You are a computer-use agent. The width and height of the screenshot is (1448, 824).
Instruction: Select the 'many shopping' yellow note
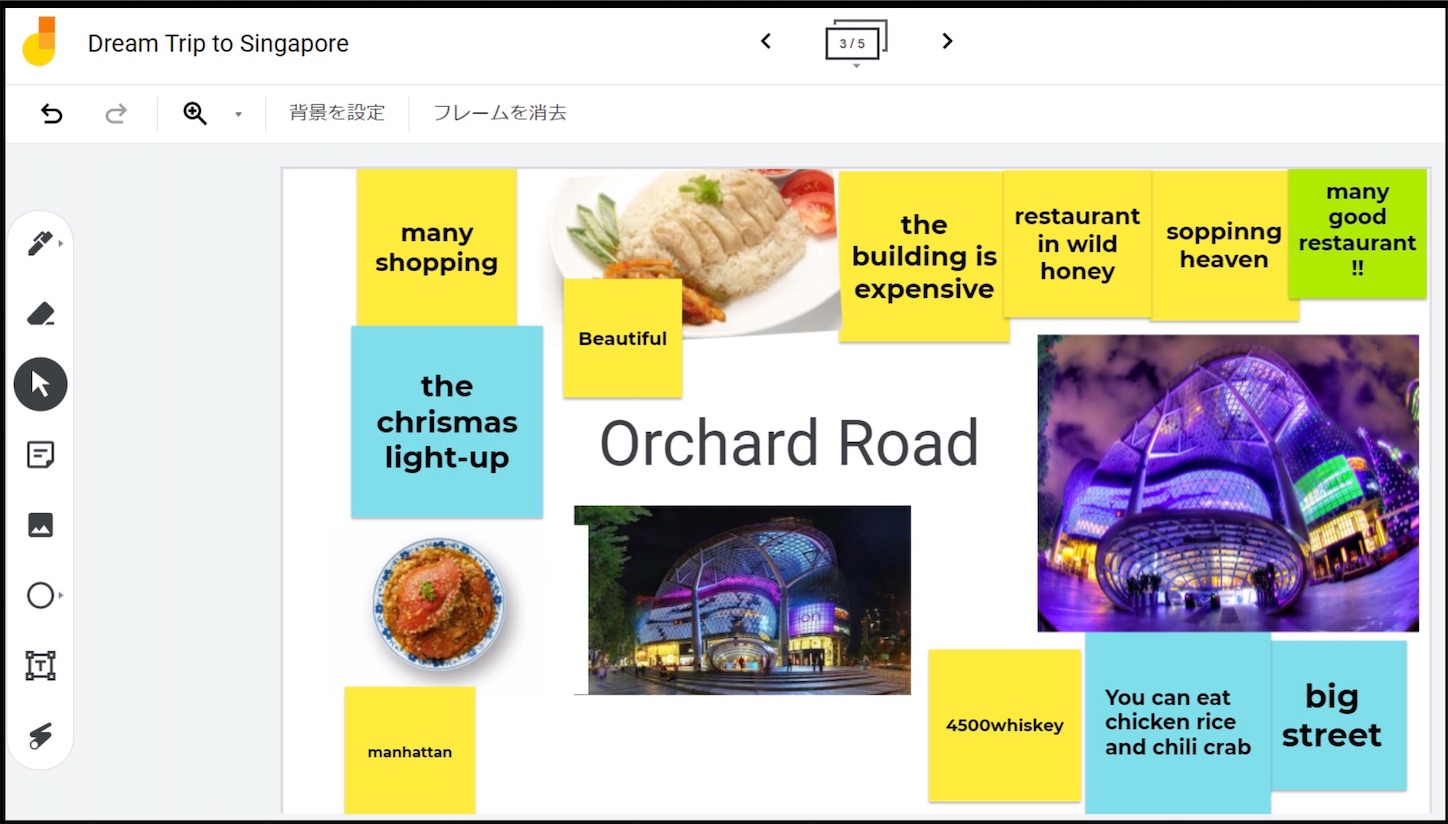tap(436, 247)
